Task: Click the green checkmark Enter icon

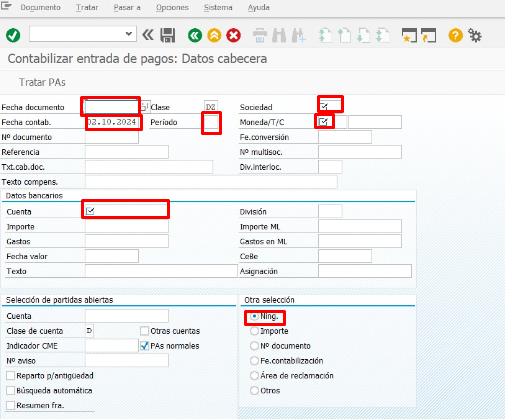Action: pyautogui.click(x=13, y=35)
